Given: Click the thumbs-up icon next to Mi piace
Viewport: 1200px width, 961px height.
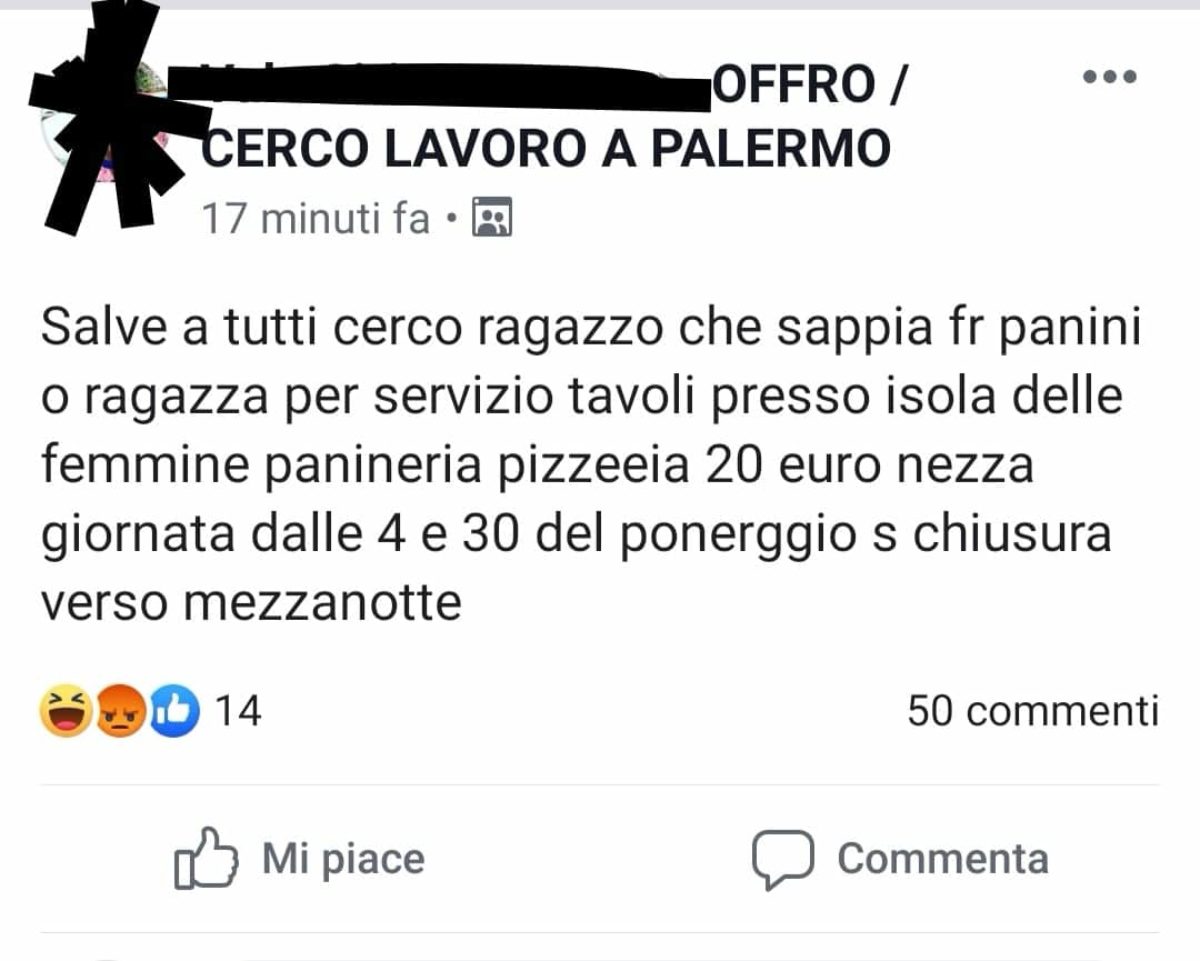Looking at the screenshot, I should coord(205,858).
